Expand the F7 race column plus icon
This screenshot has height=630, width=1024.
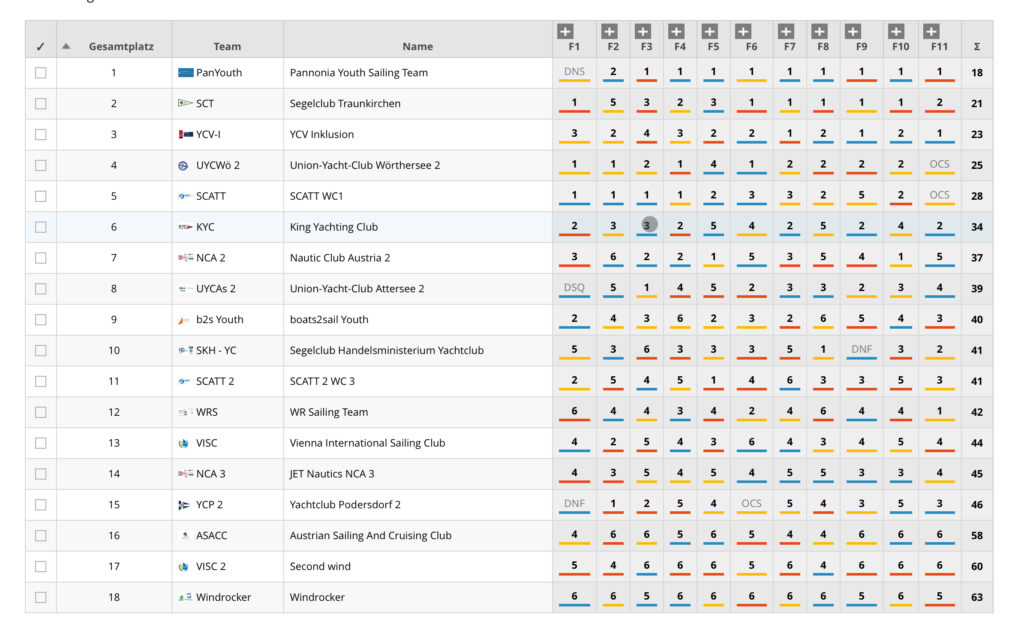[x=786, y=31]
